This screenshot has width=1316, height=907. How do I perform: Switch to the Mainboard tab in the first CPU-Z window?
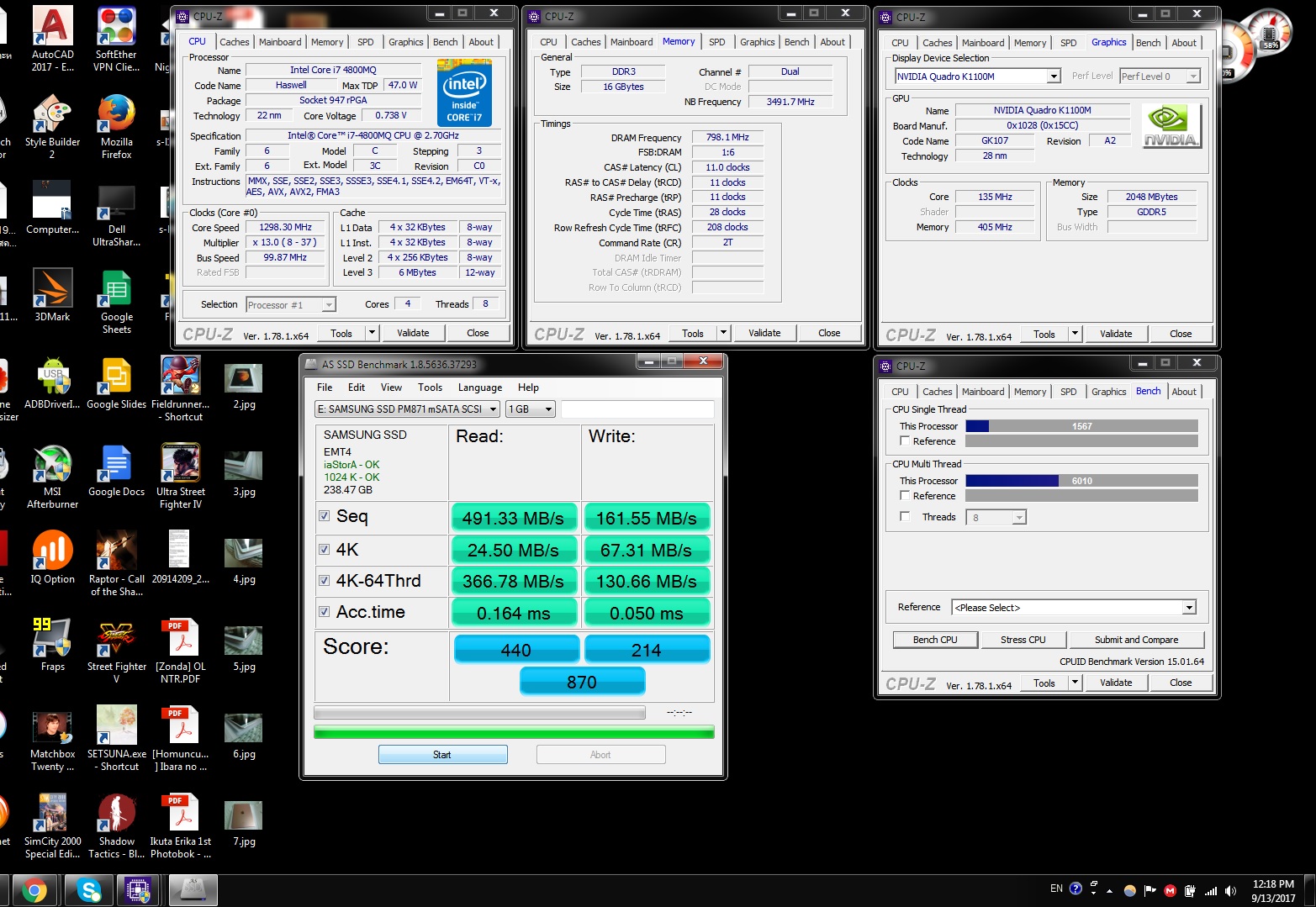pos(280,42)
